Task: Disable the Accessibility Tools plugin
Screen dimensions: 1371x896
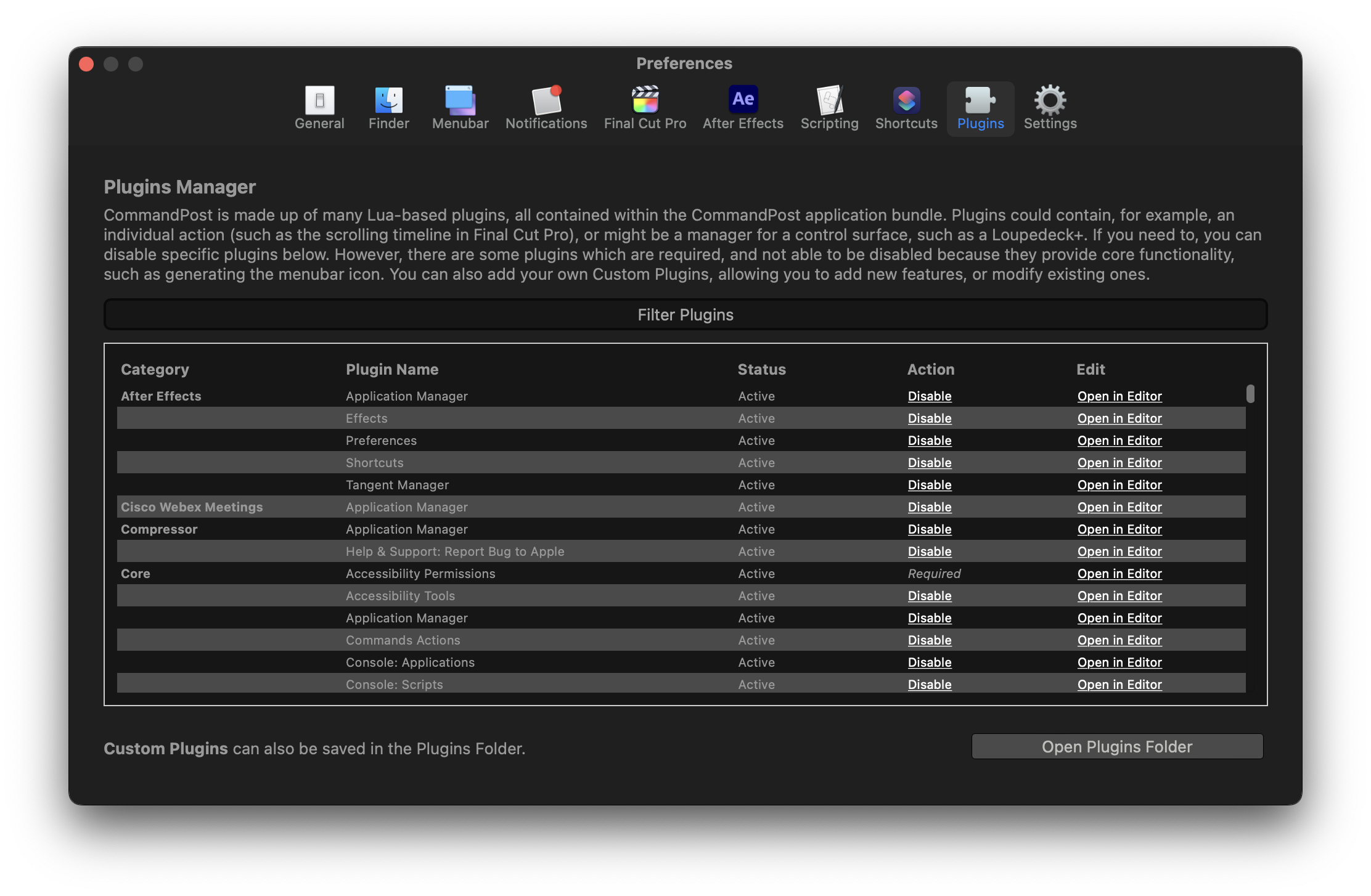Action: click(930, 596)
